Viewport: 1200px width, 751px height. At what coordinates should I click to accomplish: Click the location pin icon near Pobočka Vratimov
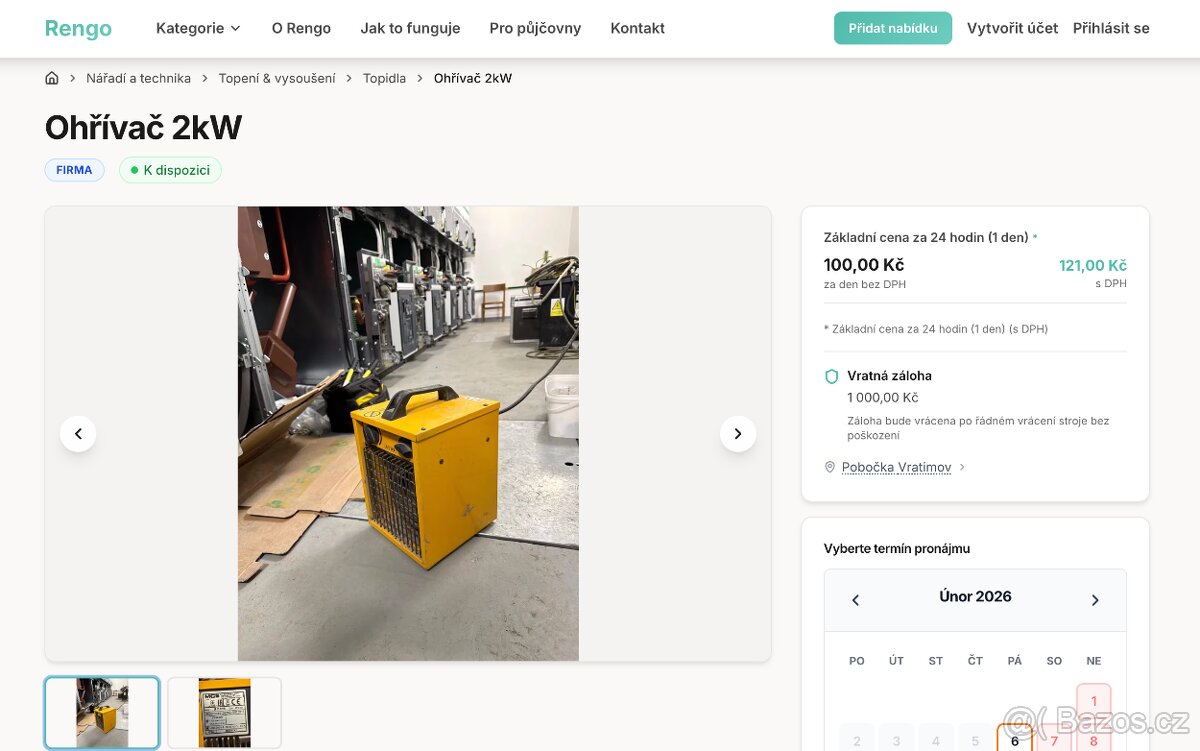coord(829,466)
